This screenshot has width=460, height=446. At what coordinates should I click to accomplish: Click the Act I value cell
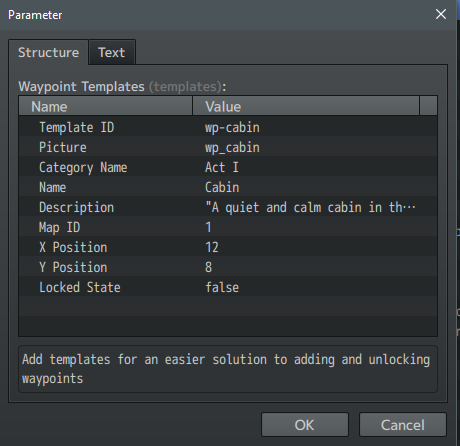(222, 167)
